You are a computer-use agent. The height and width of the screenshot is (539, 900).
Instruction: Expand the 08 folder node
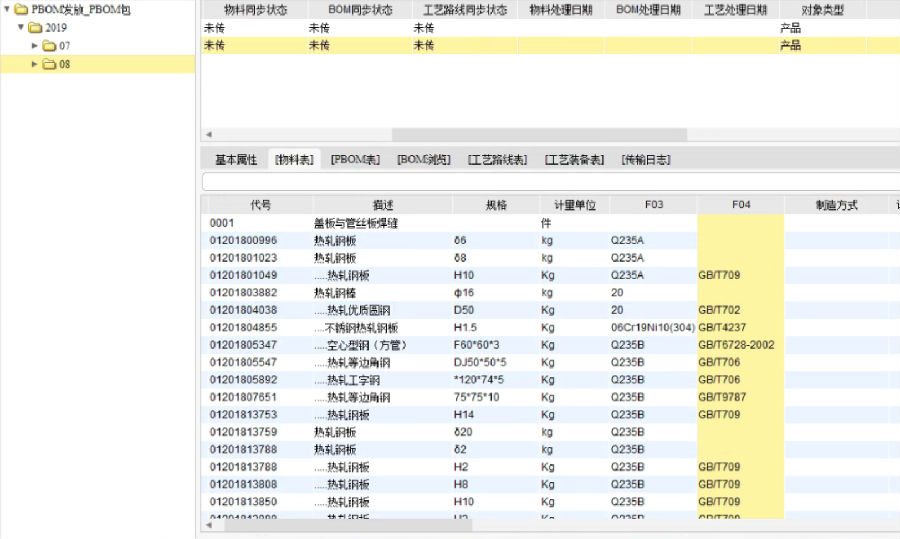point(35,64)
